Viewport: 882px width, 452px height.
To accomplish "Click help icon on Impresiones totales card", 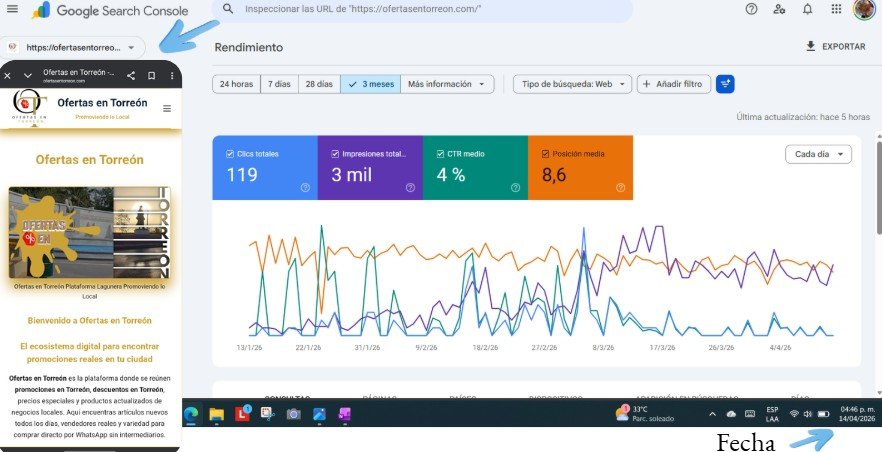I will pos(410,188).
